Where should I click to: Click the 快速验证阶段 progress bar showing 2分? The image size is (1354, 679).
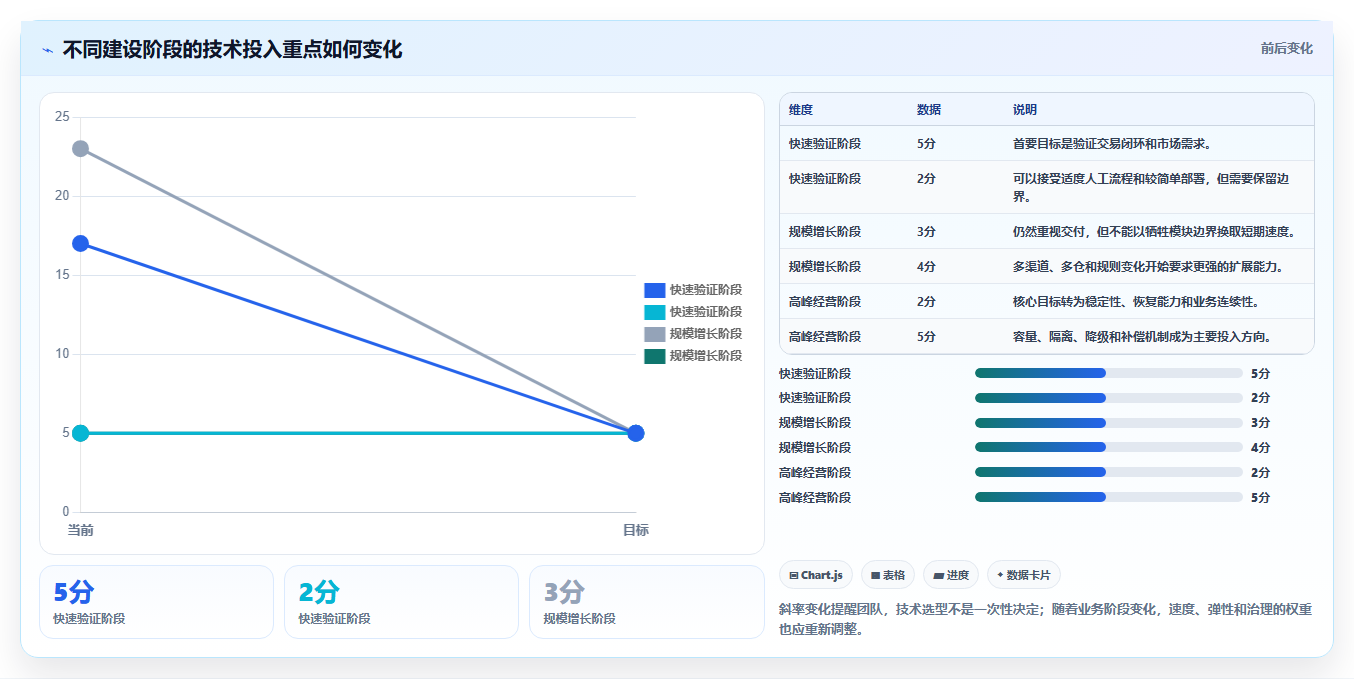point(1108,398)
